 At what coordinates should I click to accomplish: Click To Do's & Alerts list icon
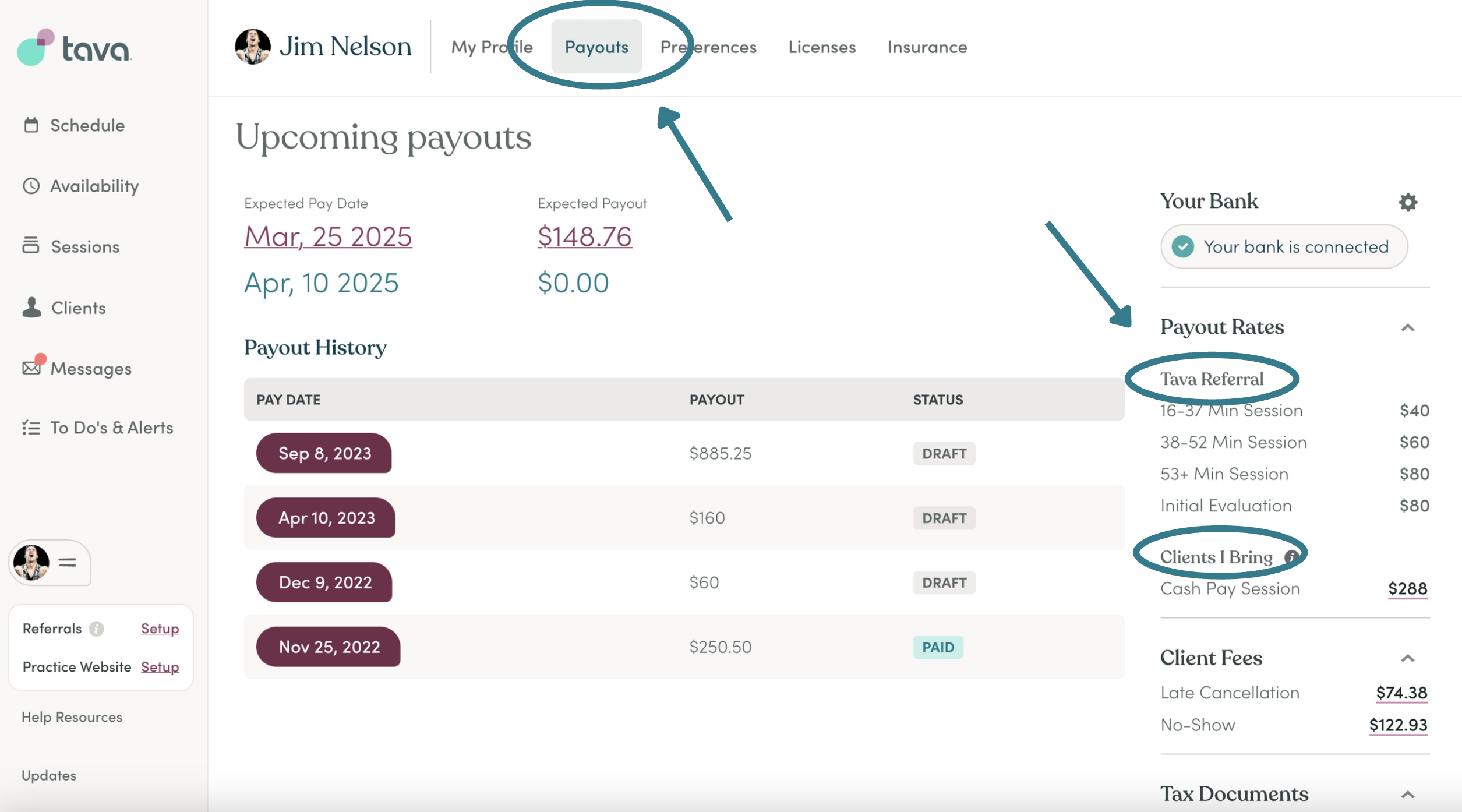click(31, 428)
